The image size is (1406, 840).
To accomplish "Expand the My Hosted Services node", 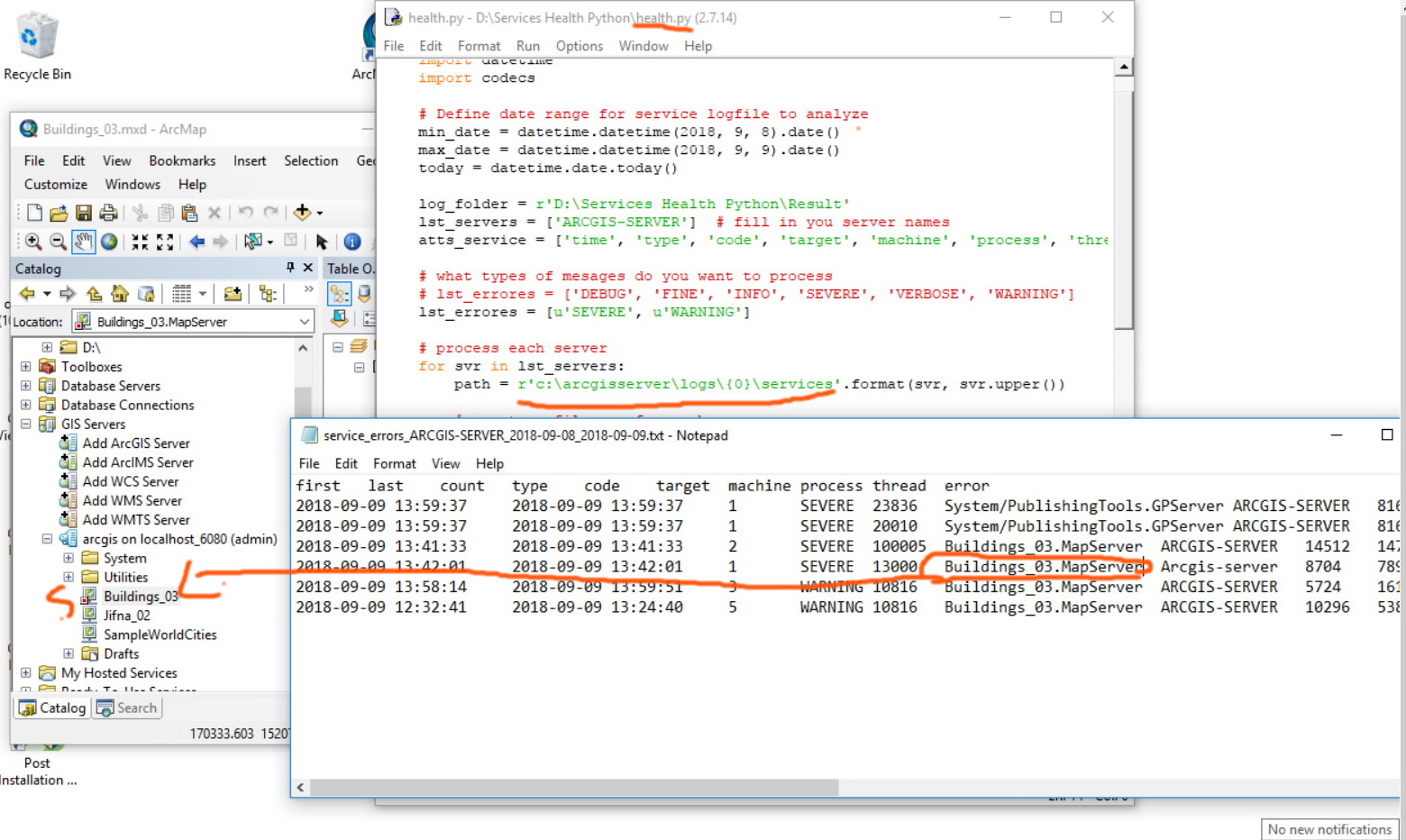I will (x=25, y=672).
